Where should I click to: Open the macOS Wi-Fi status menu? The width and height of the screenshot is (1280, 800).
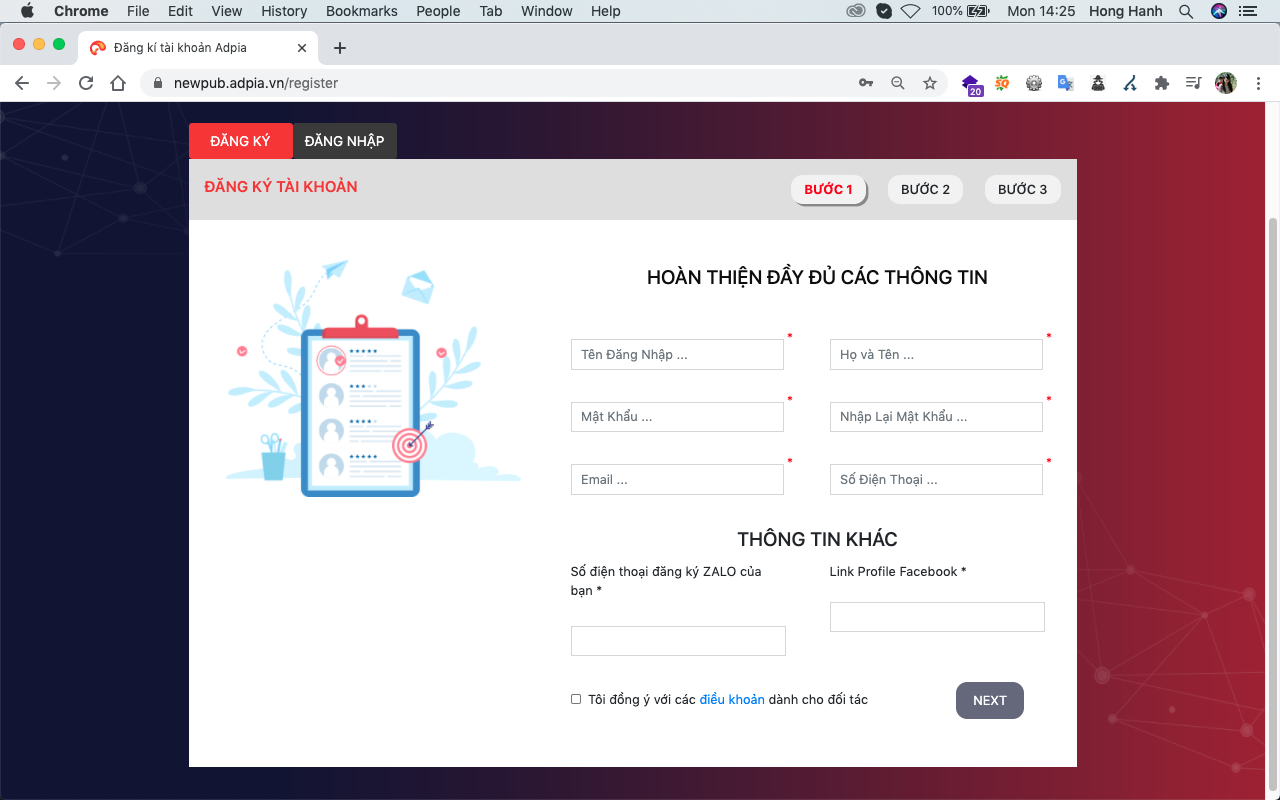pos(910,11)
